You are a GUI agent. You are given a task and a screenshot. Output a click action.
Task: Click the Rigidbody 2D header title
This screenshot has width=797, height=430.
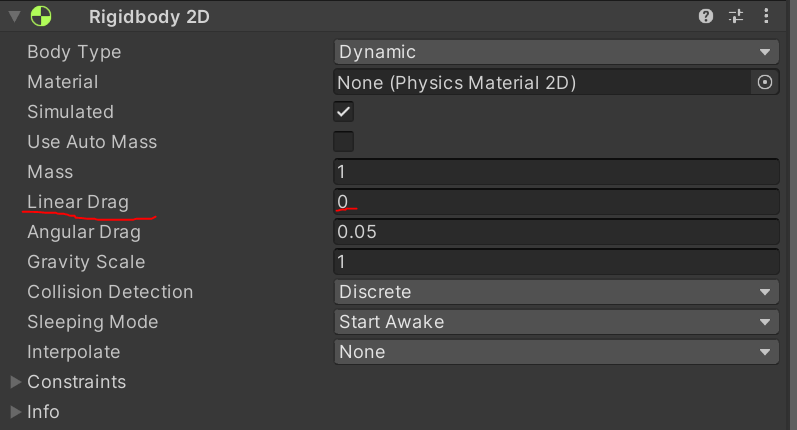coord(149,17)
